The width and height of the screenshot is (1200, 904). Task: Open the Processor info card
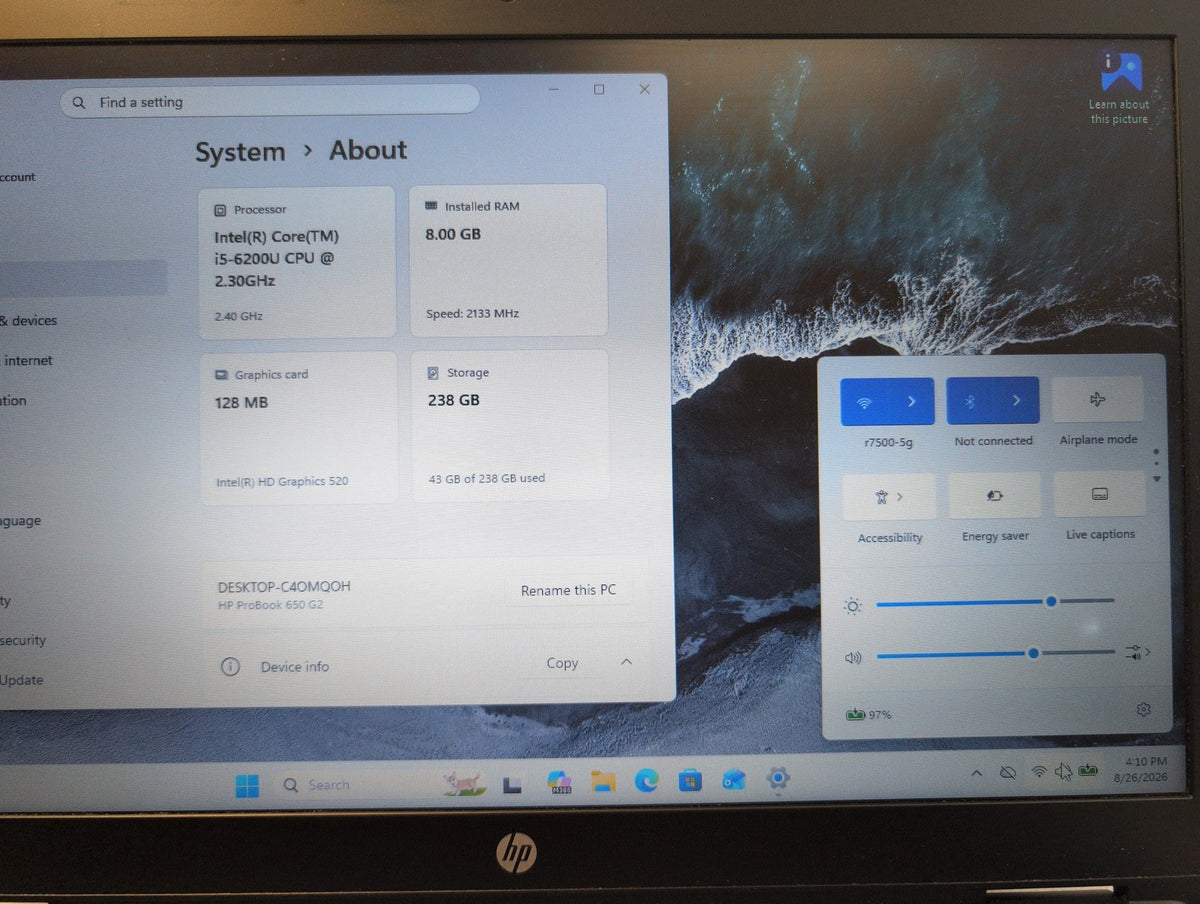tap(298, 262)
